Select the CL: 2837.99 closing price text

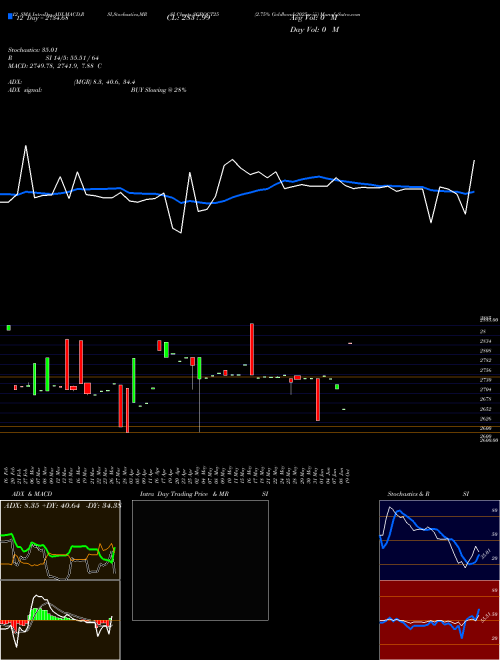coord(188,18)
